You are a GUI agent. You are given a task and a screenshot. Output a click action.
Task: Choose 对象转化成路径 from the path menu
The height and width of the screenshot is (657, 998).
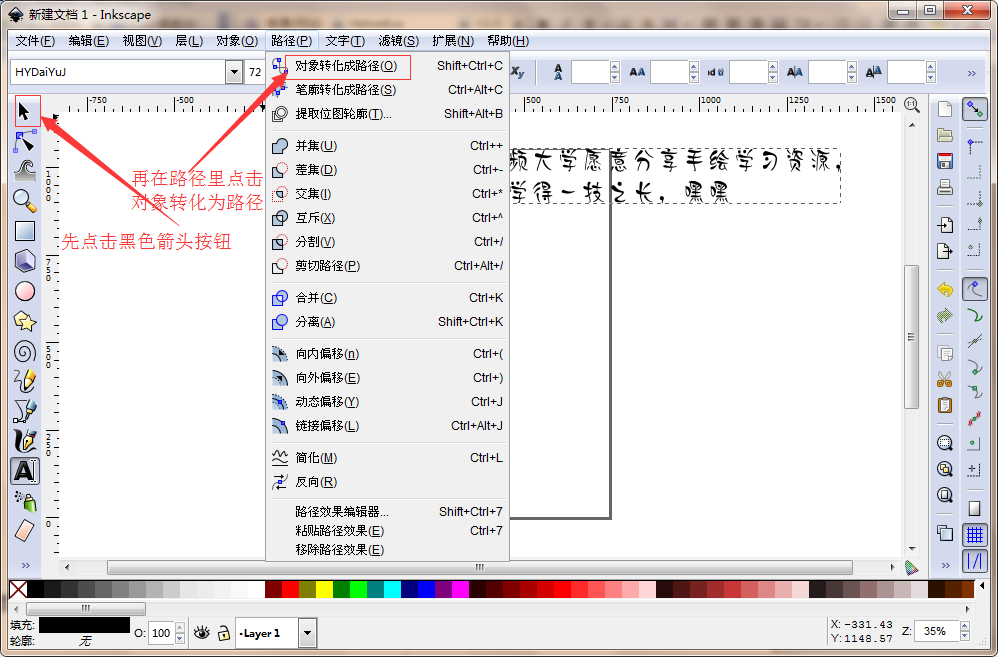tap(346, 66)
